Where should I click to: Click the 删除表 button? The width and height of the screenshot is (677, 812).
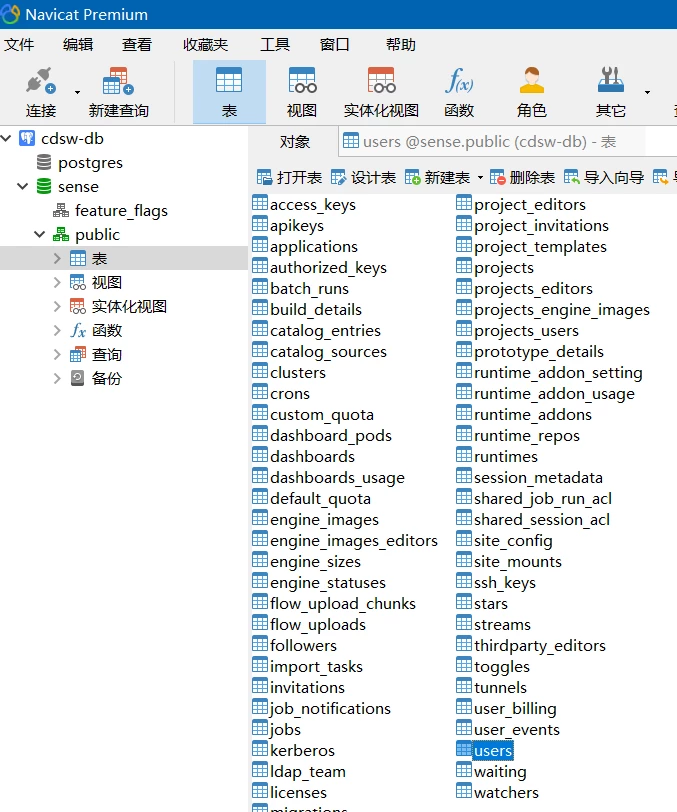pyautogui.click(x=522, y=178)
